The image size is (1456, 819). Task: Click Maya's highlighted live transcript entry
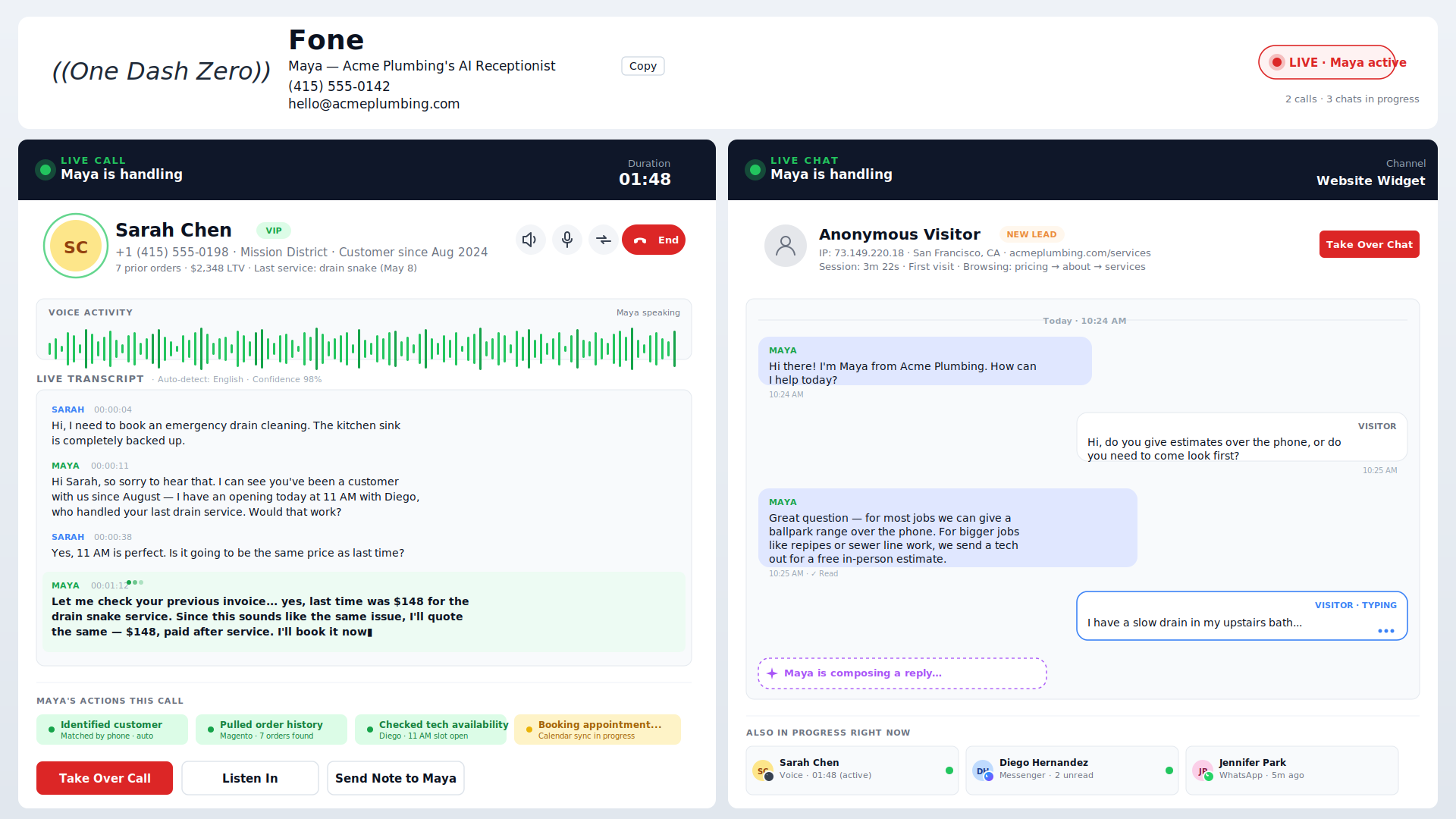[x=364, y=612]
